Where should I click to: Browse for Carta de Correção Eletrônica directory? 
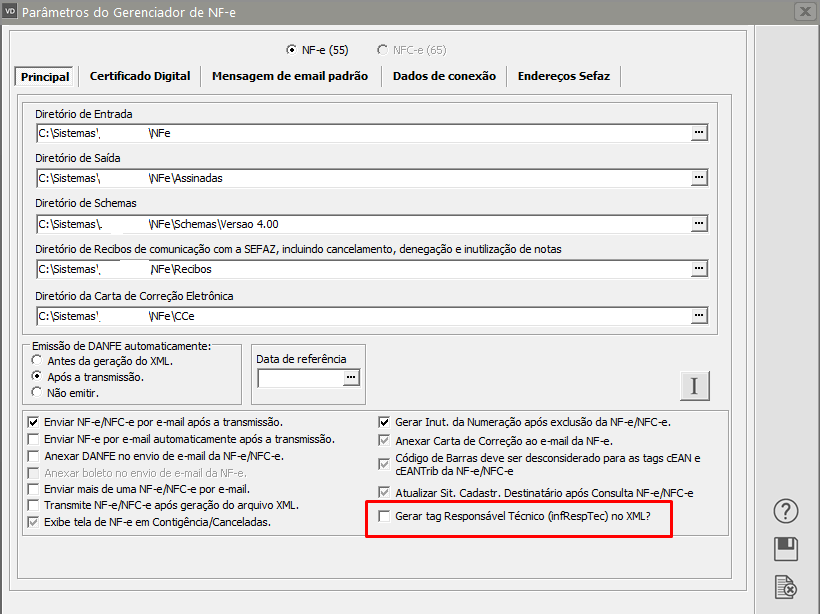699,316
